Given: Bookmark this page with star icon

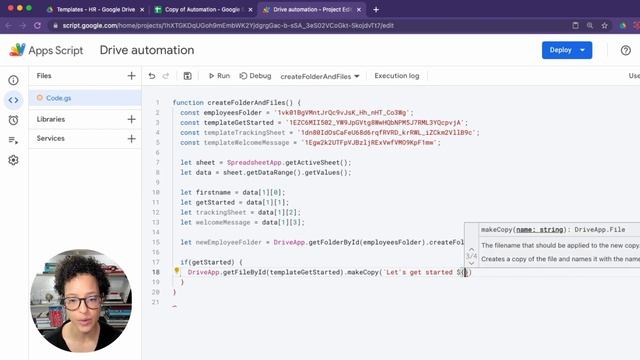Looking at the screenshot, I should (604, 25).
